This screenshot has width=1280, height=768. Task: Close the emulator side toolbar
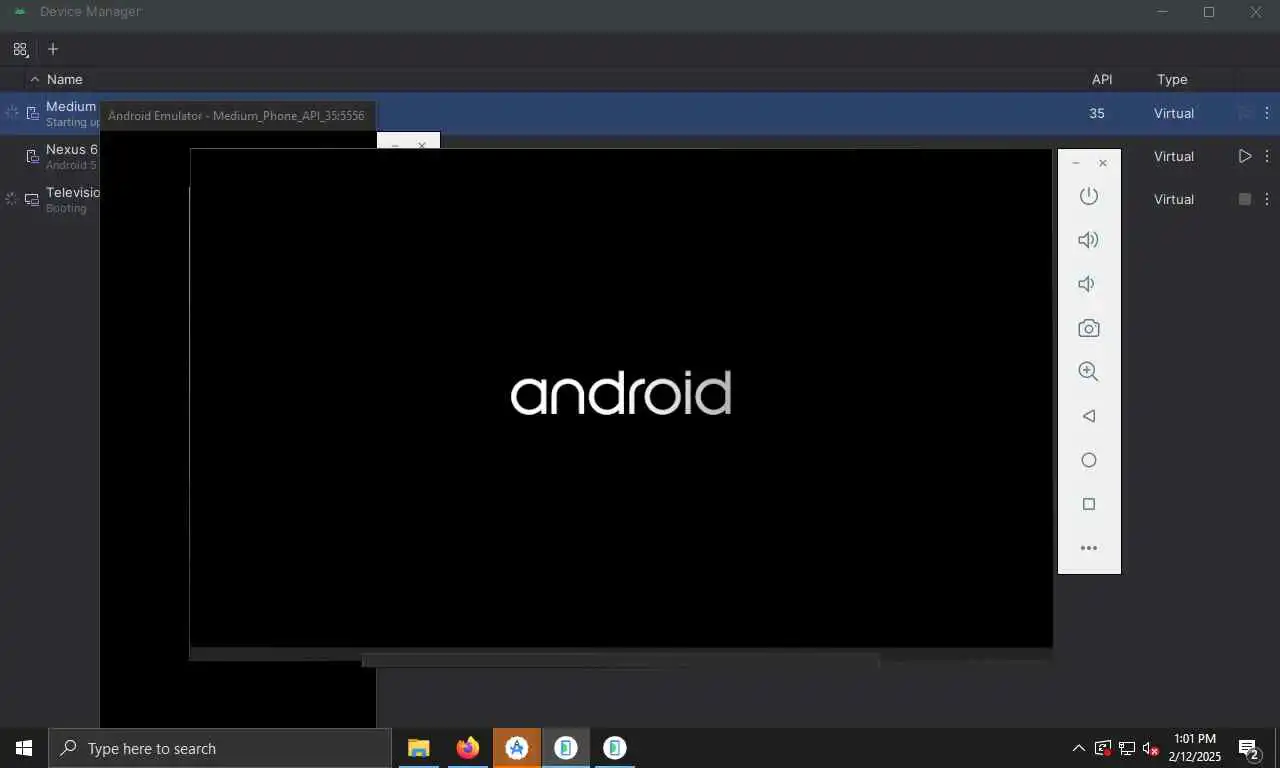click(1103, 163)
